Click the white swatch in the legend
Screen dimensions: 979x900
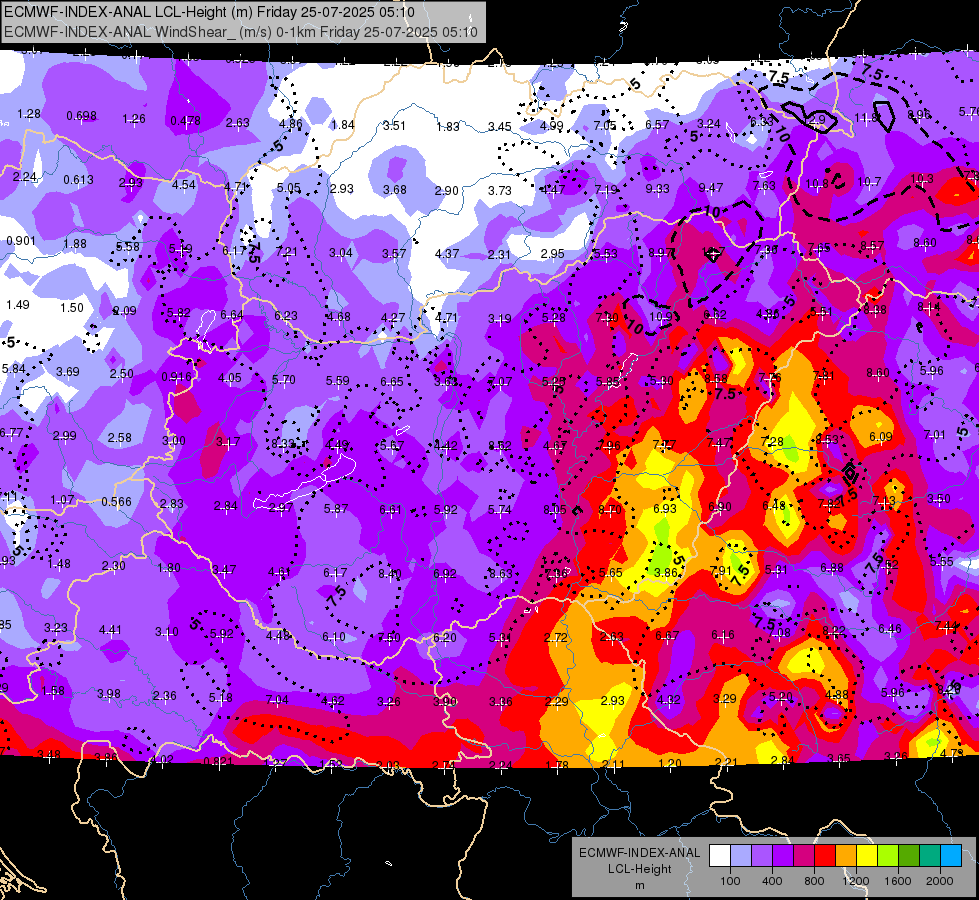click(x=720, y=856)
